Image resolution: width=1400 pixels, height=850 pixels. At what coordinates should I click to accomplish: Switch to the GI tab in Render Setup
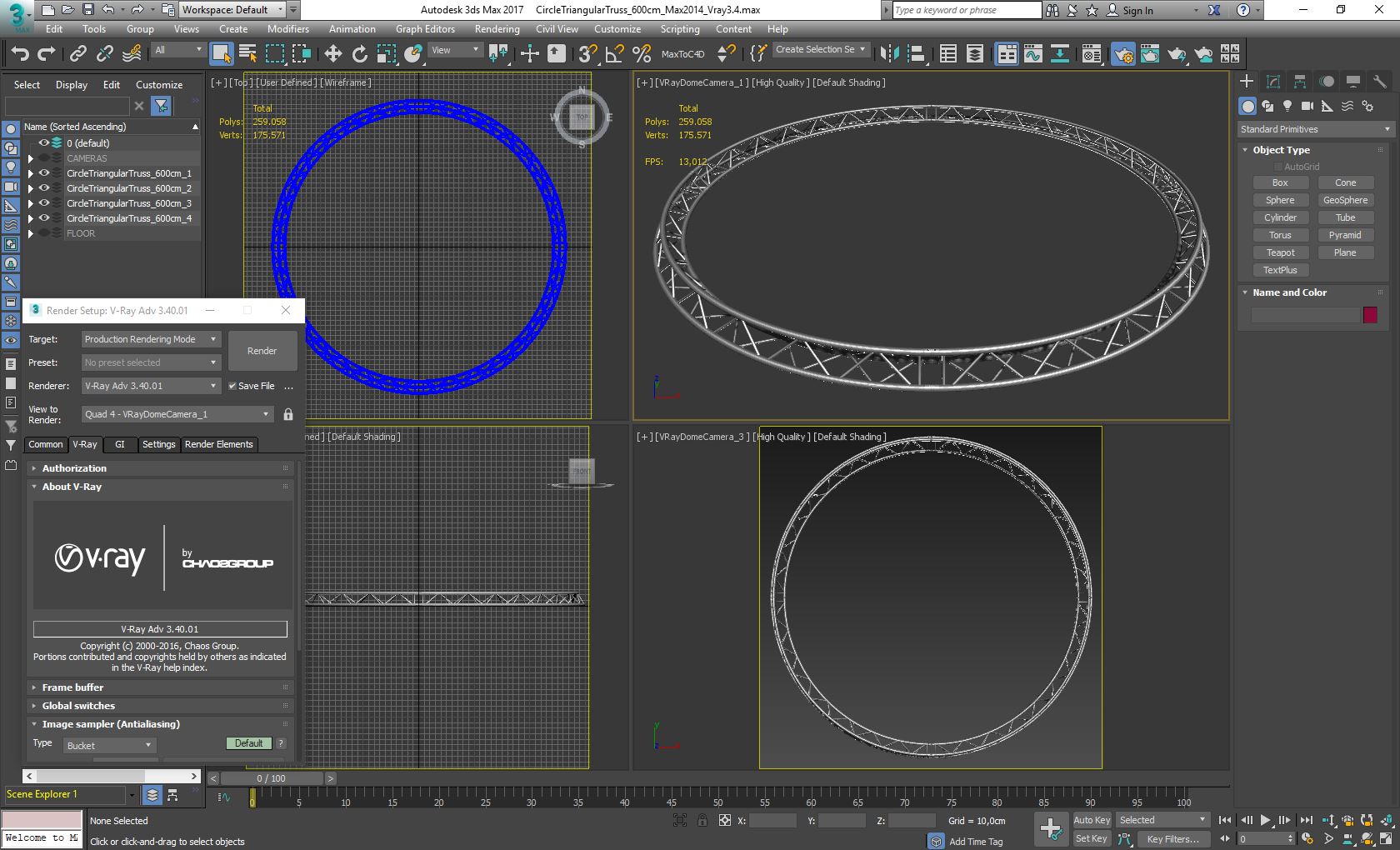tap(119, 444)
